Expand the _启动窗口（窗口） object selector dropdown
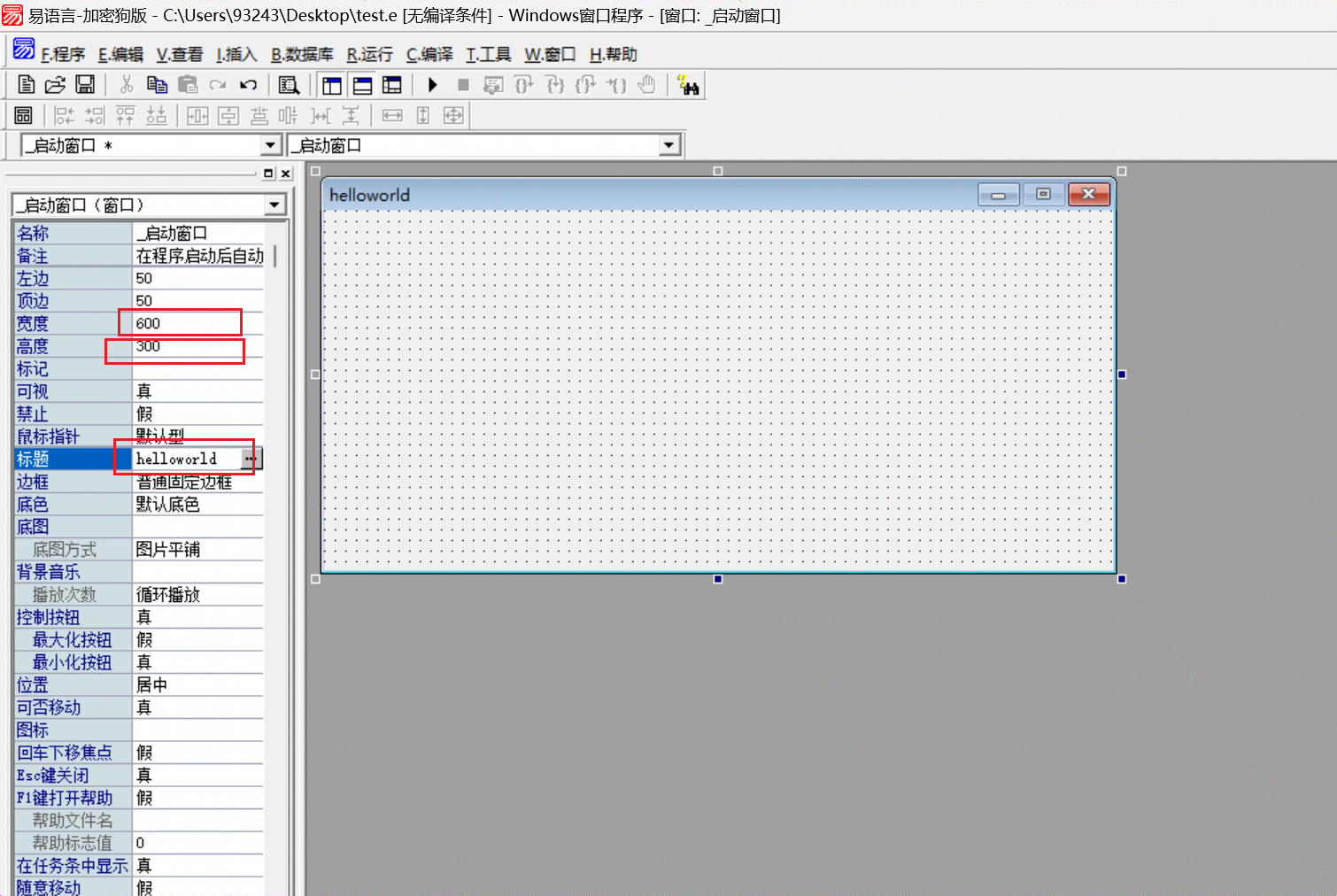The width and height of the screenshot is (1337, 896). coord(274,205)
